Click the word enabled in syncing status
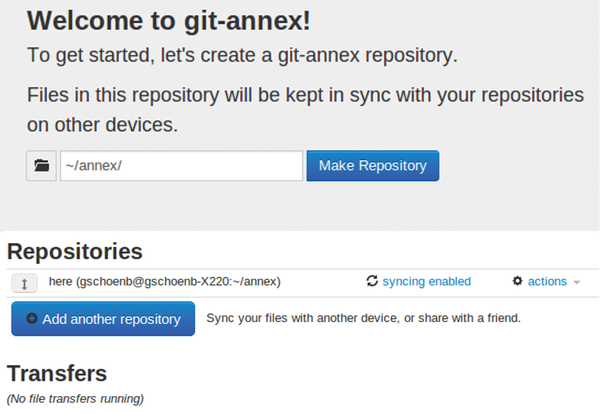 coord(450,282)
